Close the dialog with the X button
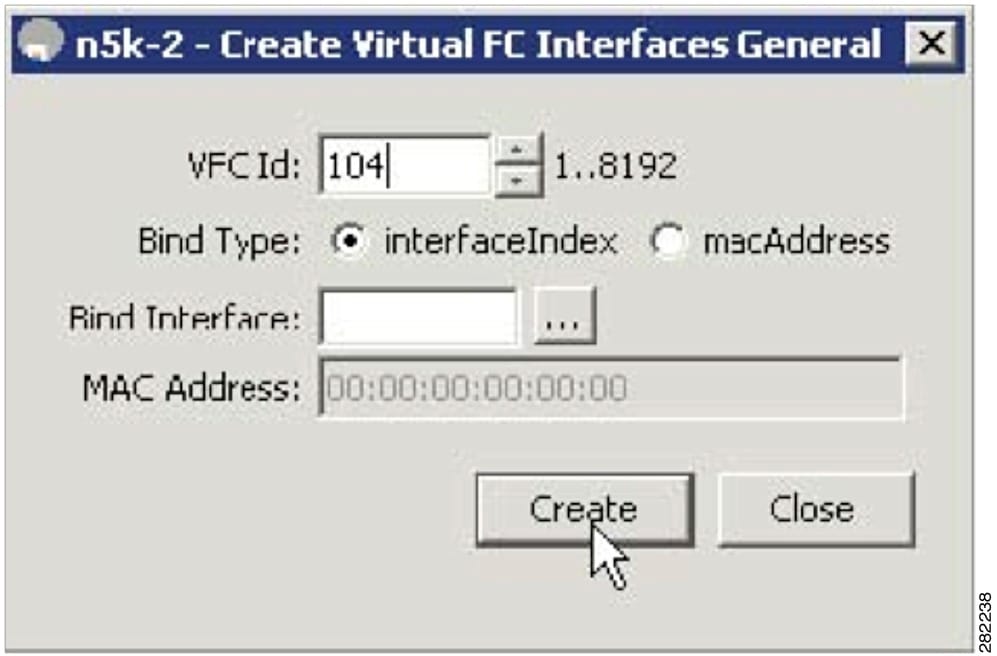This screenshot has height=656, width=997. (931, 43)
